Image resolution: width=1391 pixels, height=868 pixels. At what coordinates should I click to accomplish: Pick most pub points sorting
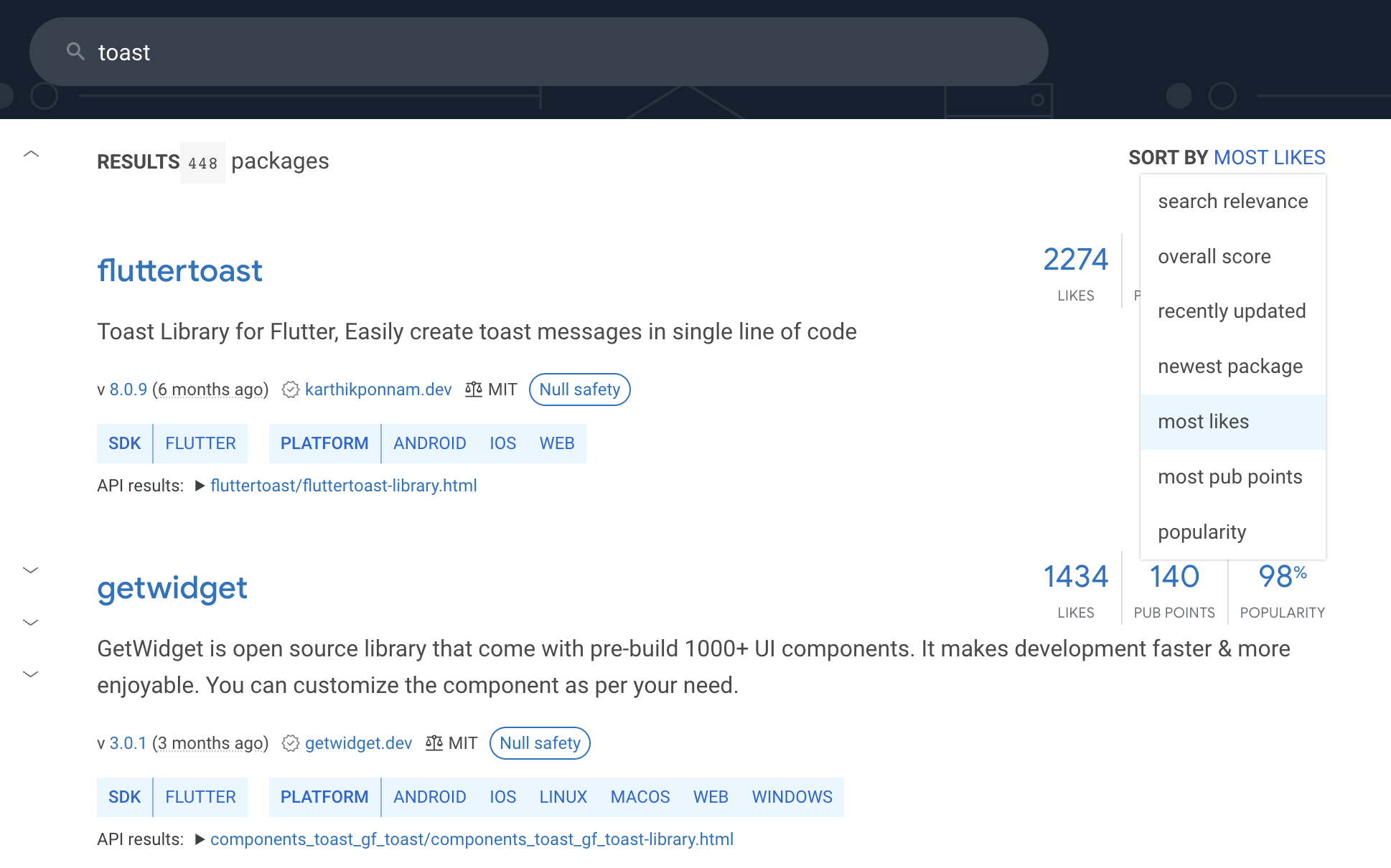[1230, 477]
